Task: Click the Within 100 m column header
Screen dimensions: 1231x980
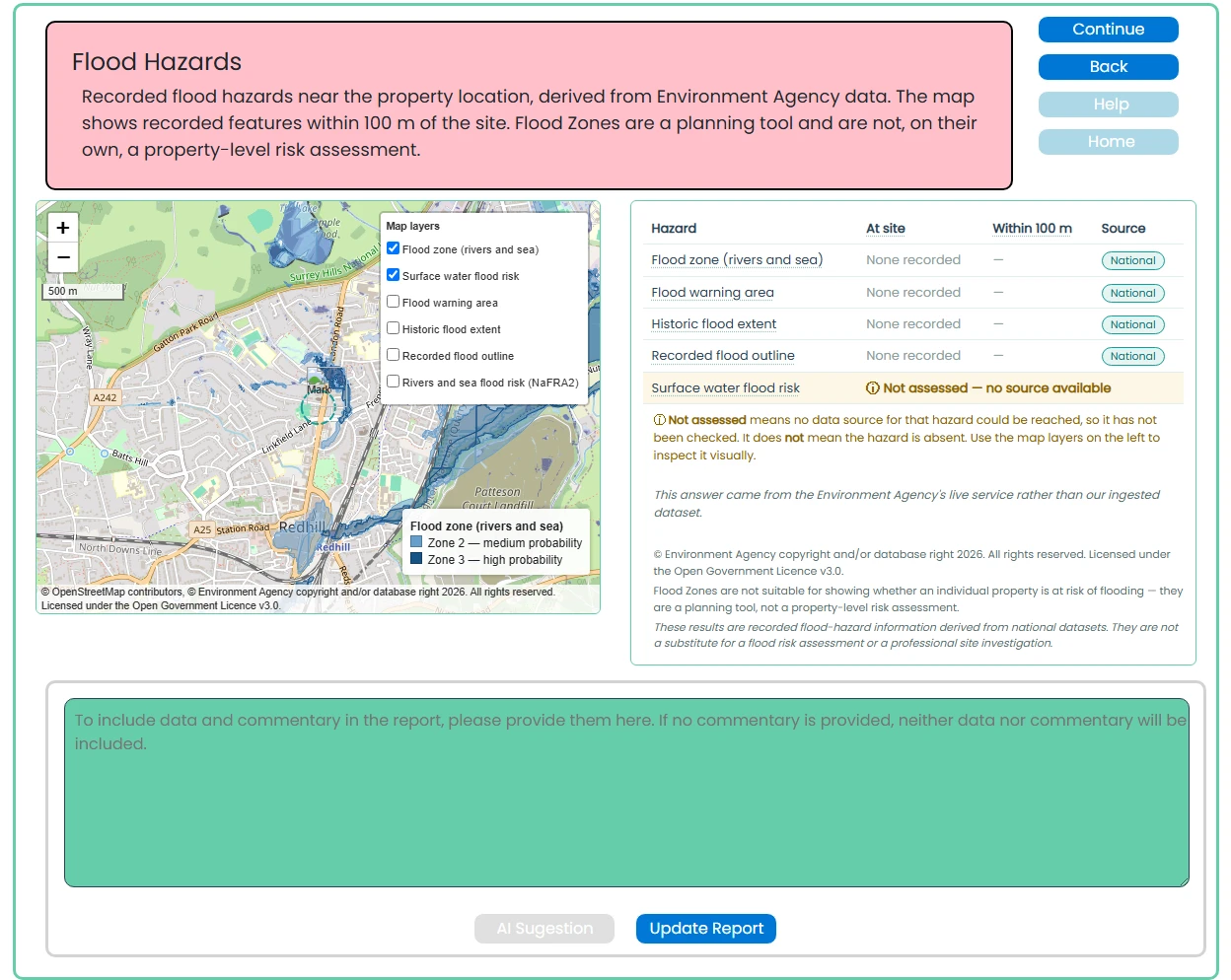Action: point(1032,229)
